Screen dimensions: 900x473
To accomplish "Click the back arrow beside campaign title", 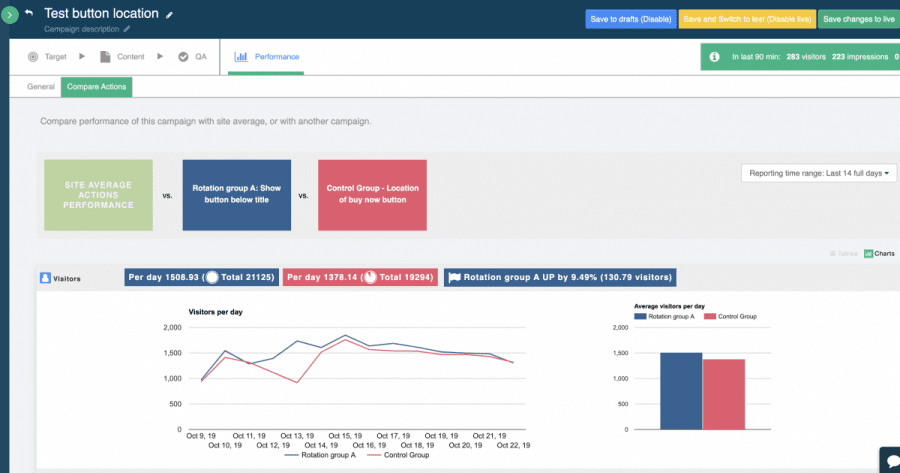I will tap(29, 13).
